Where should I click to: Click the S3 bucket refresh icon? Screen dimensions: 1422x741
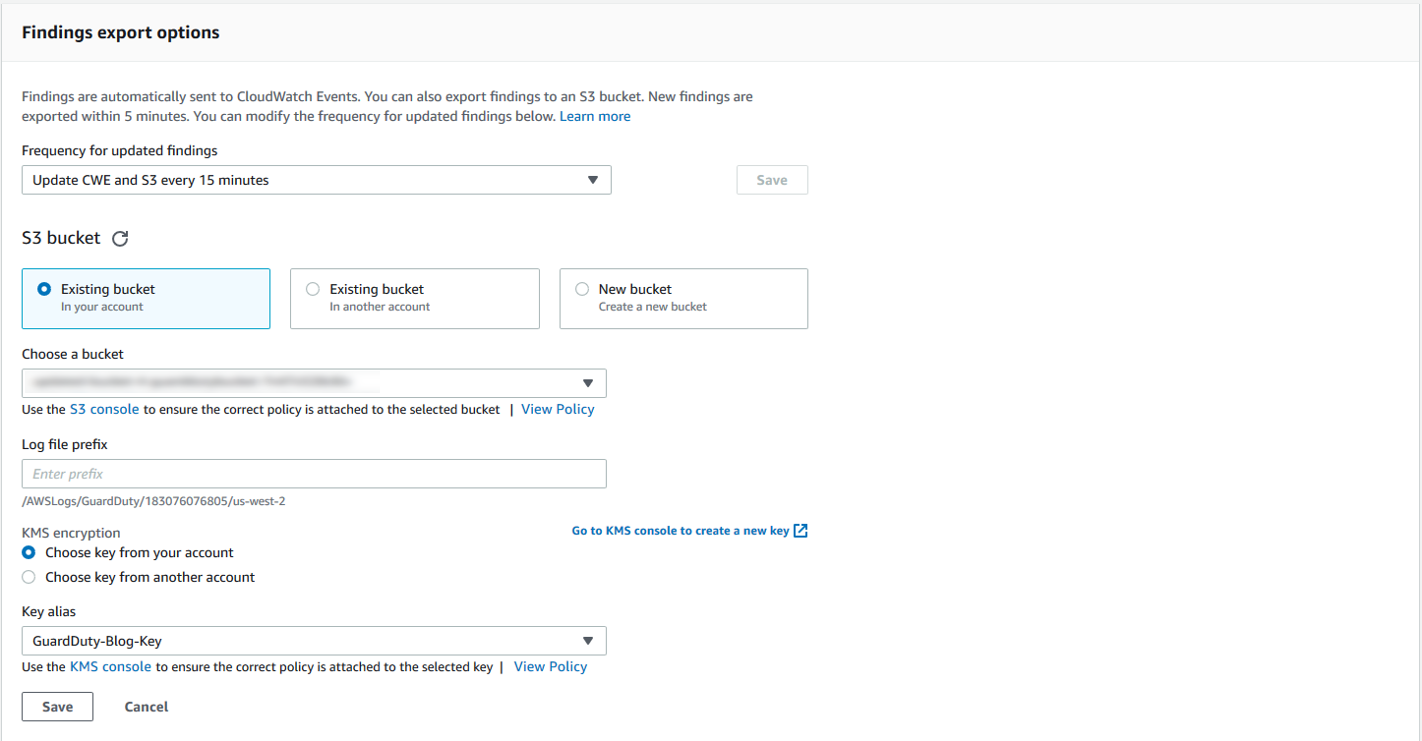tap(120, 238)
